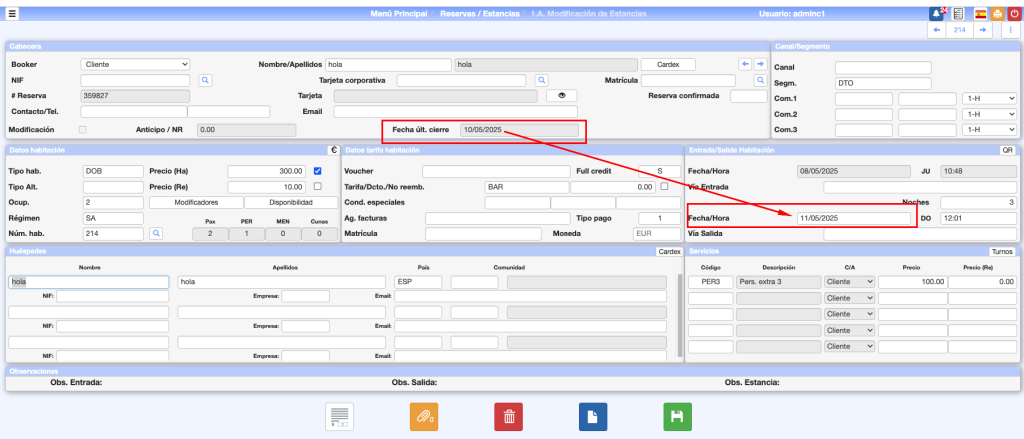This screenshot has height=439, width=1024.
Task: Click the green save disk icon
Action: pyautogui.click(x=677, y=417)
